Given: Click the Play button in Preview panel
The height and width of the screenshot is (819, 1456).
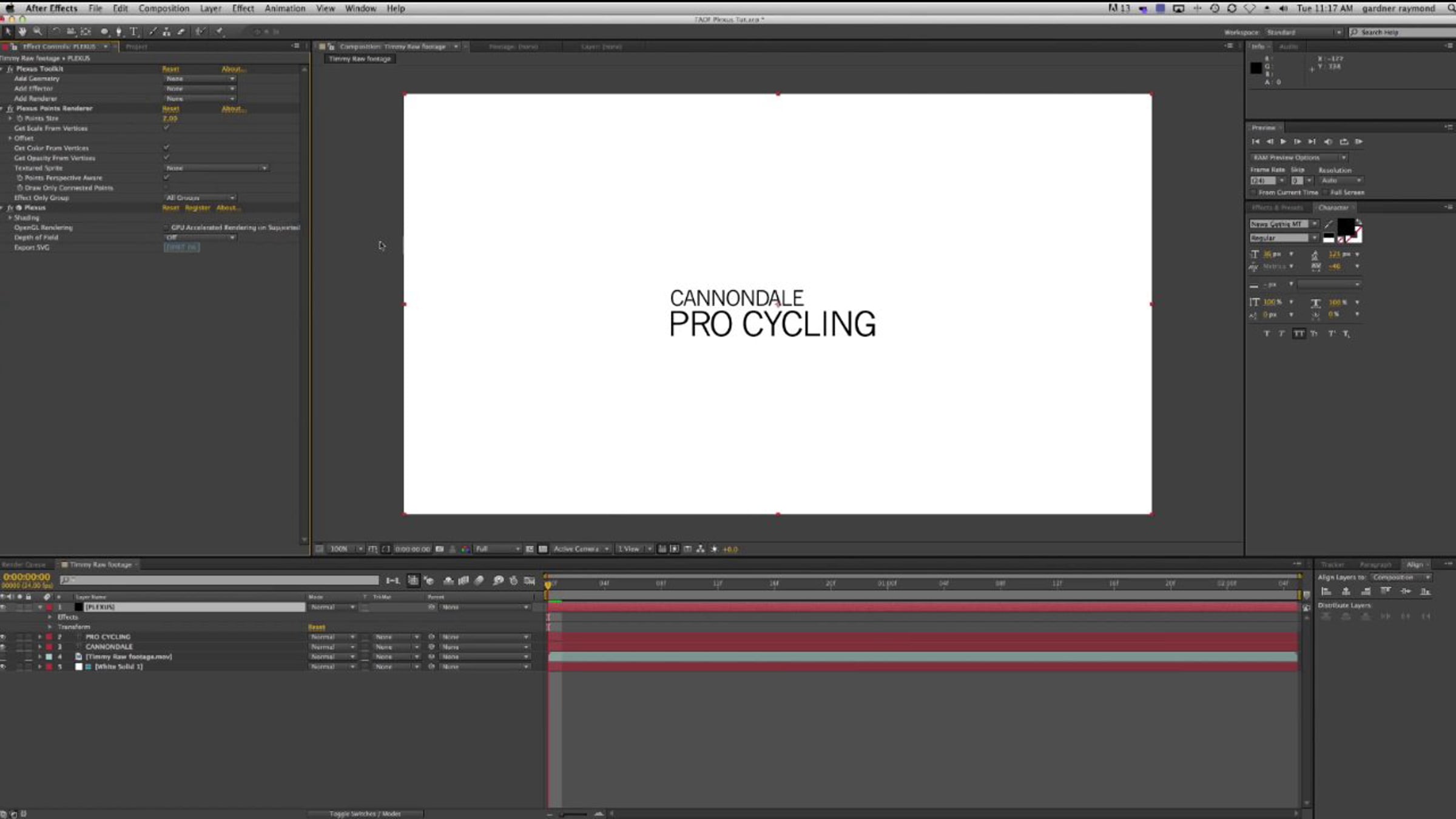Looking at the screenshot, I should coord(1283,142).
